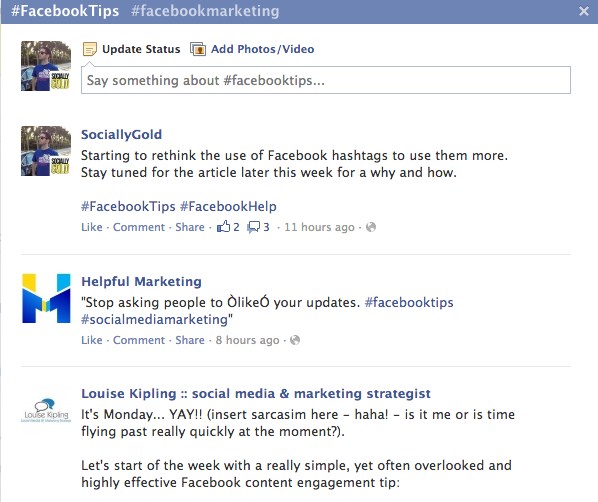Click the Say something about #facebooktips field
The height and width of the screenshot is (502, 598).
point(326,80)
